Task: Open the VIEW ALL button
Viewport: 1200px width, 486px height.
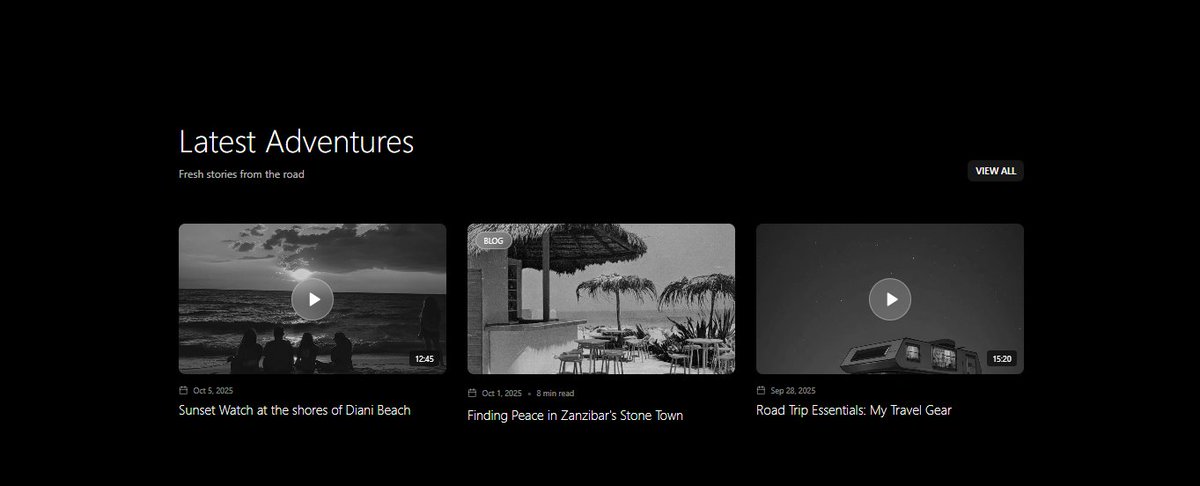Action: (995, 171)
